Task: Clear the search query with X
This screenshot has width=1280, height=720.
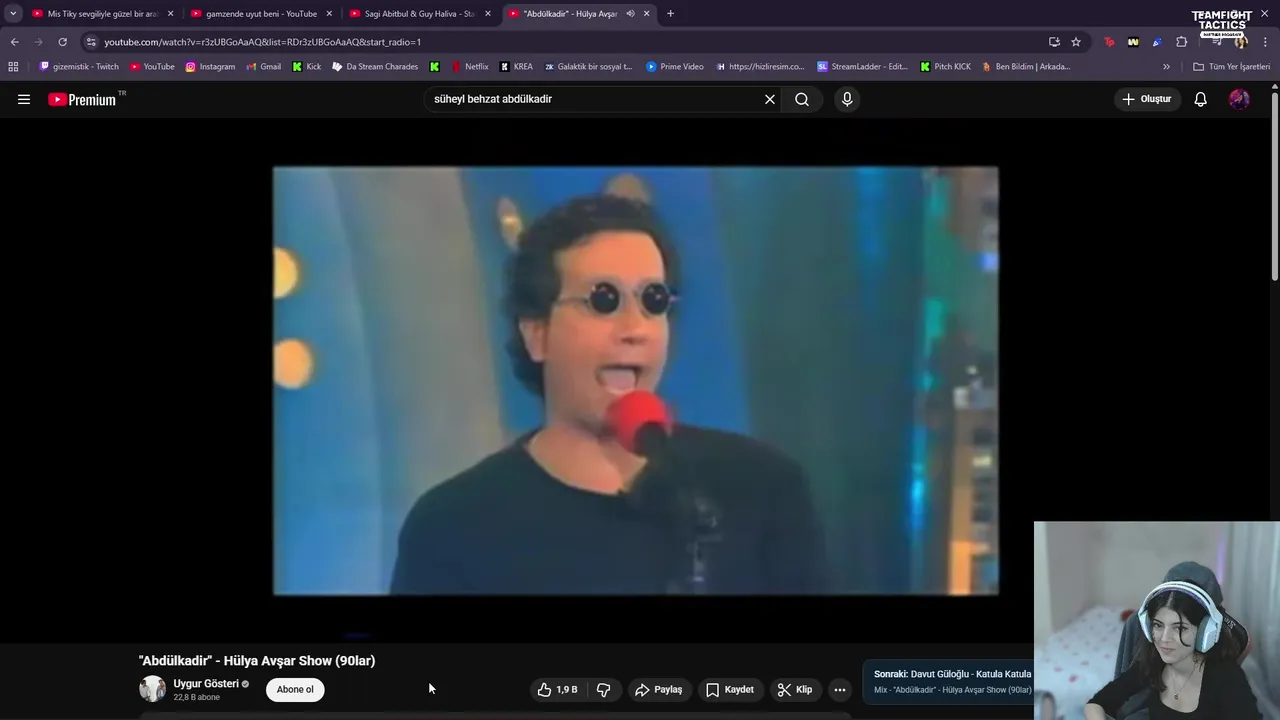Action: pos(770,99)
